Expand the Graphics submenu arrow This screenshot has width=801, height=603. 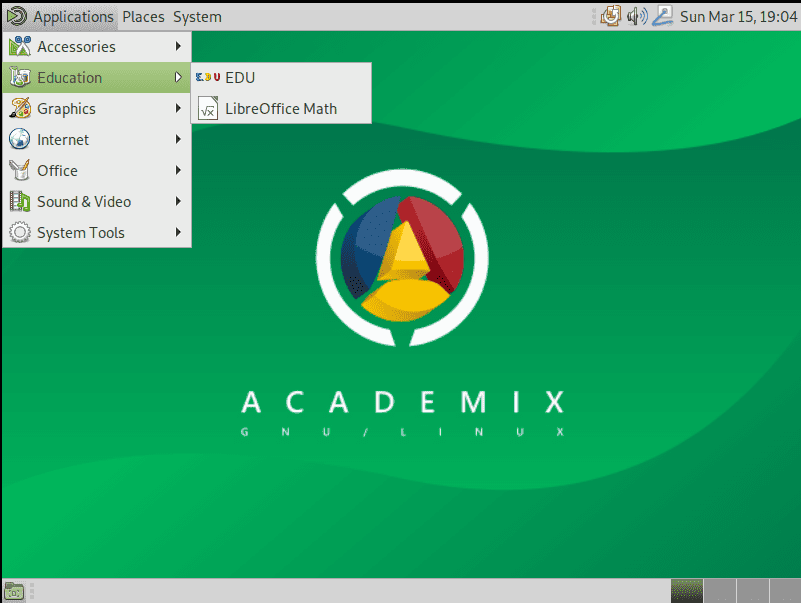click(178, 108)
